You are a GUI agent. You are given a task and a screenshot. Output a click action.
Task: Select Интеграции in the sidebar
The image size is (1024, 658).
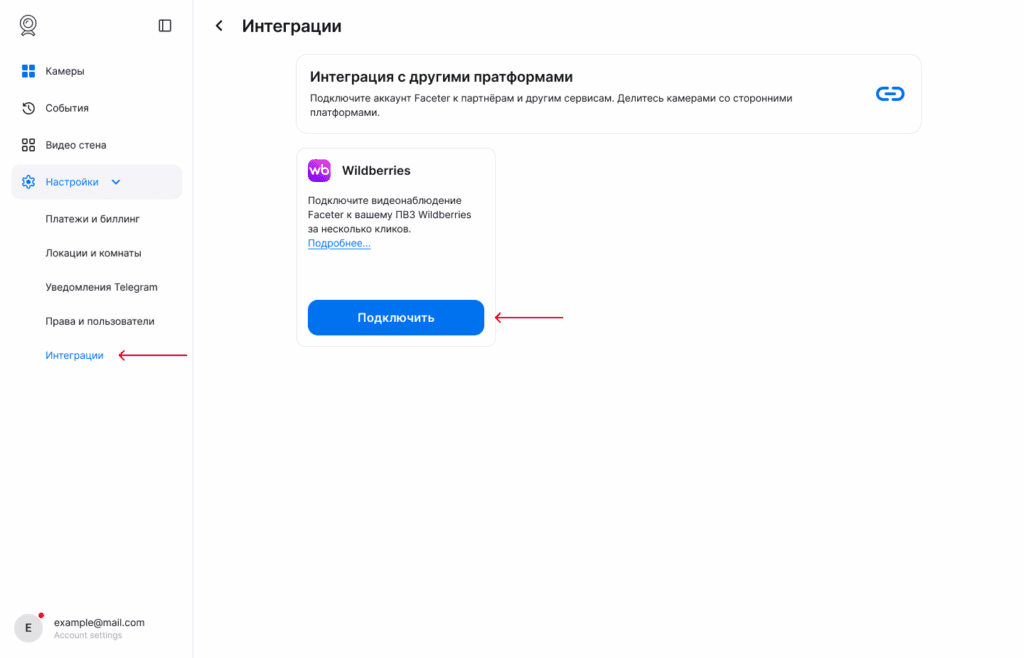pos(74,355)
